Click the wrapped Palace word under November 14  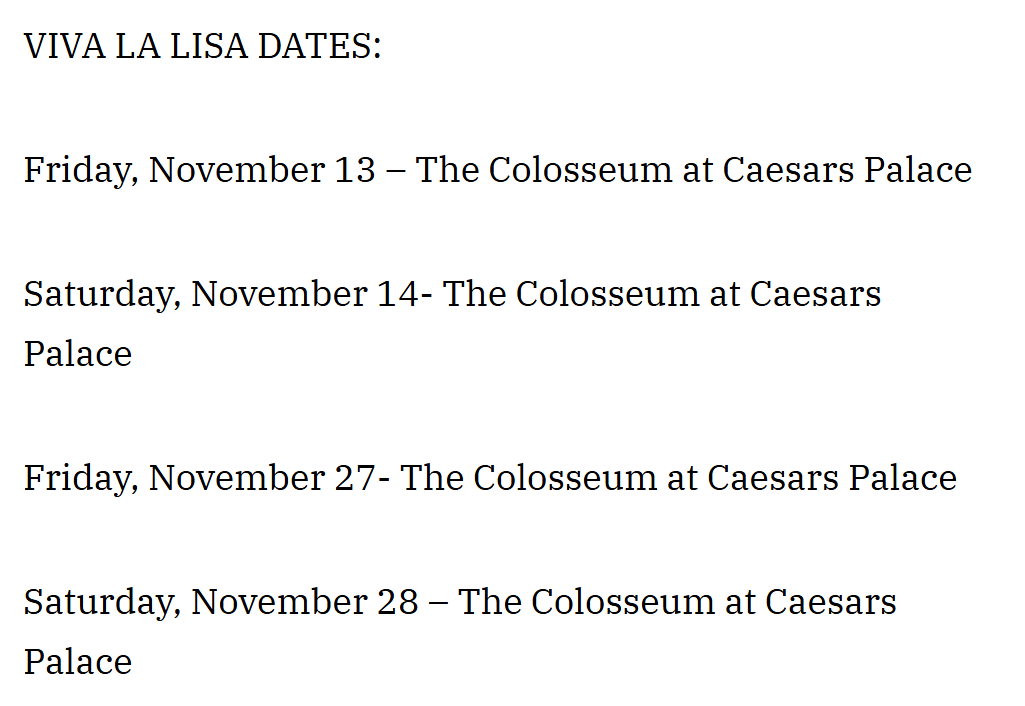[x=78, y=354]
